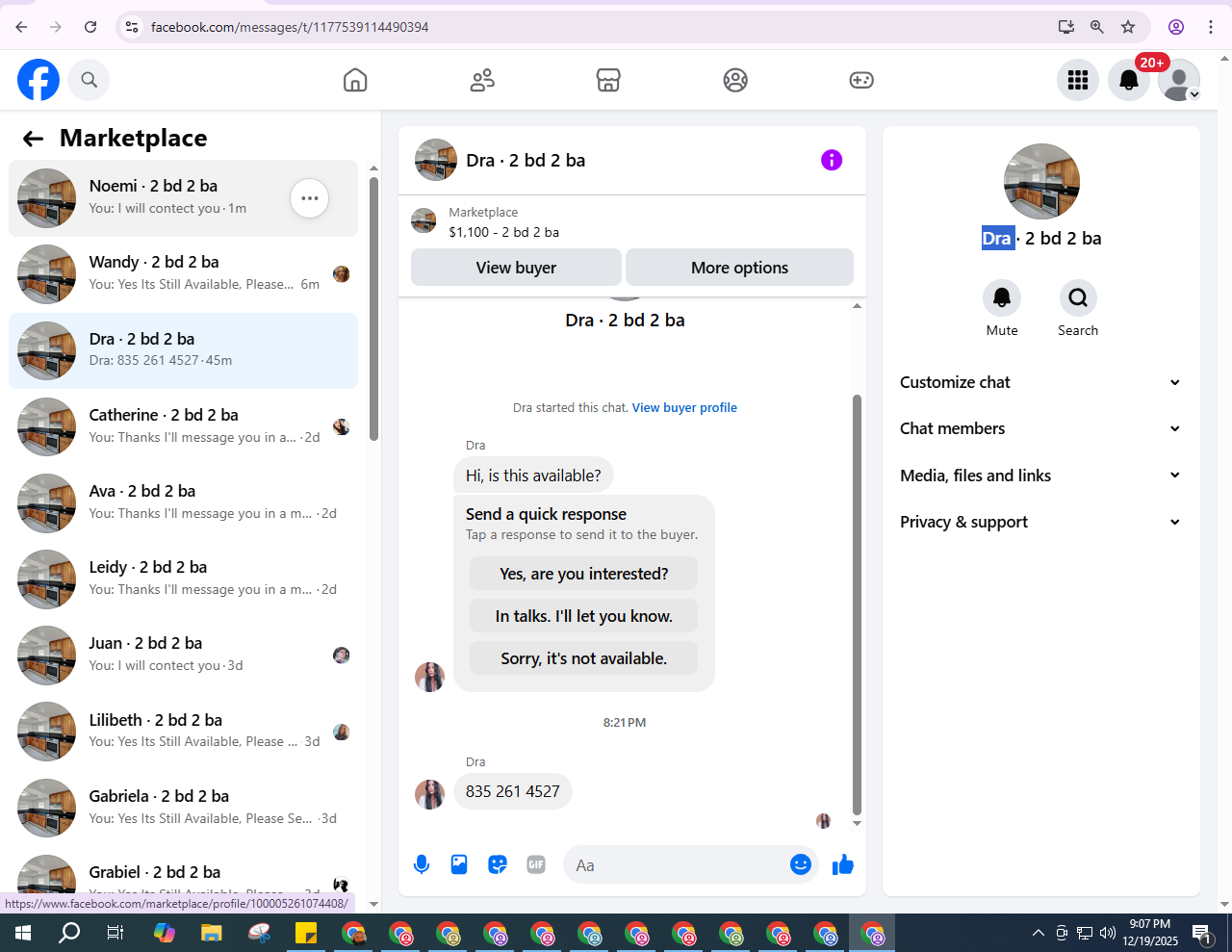
Task: Open Sticky Notes from taskbar
Action: click(306, 933)
